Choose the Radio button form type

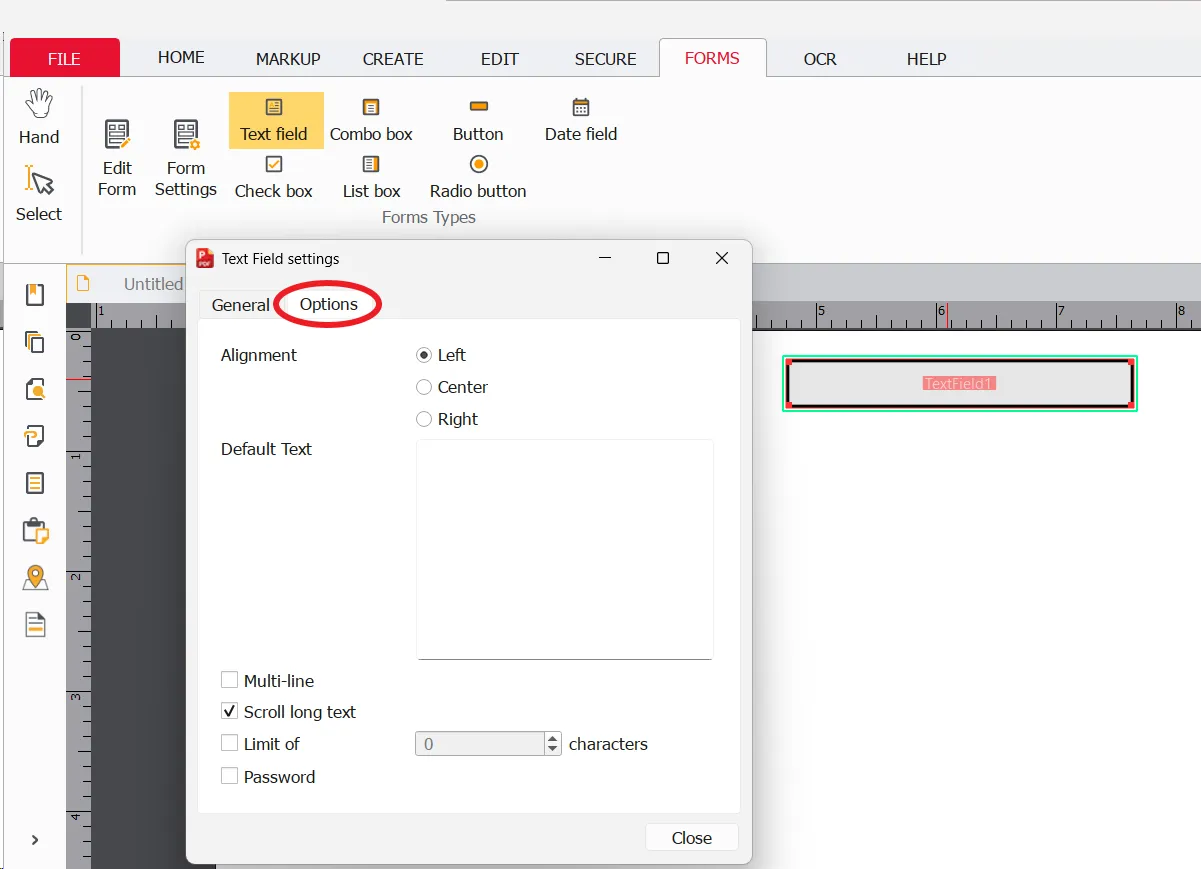coord(478,177)
